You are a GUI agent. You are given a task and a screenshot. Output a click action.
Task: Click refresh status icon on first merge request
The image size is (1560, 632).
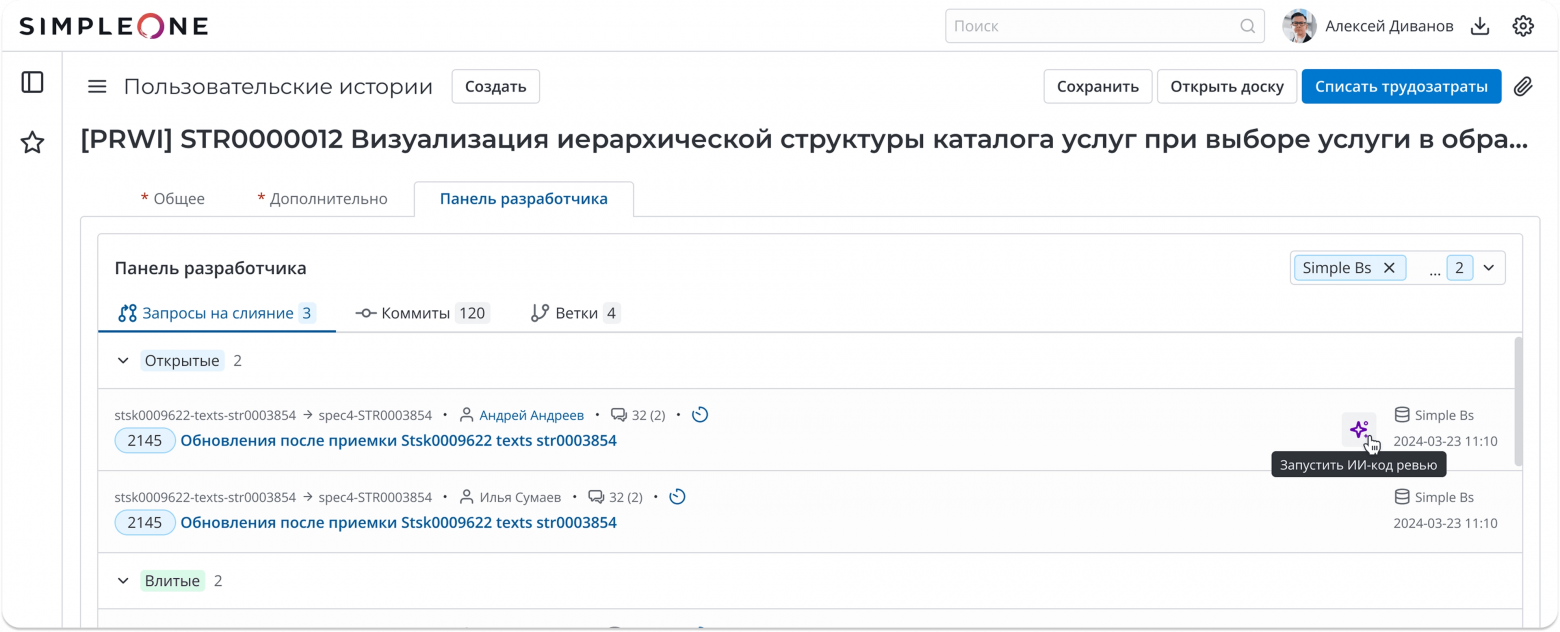(x=700, y=414)
